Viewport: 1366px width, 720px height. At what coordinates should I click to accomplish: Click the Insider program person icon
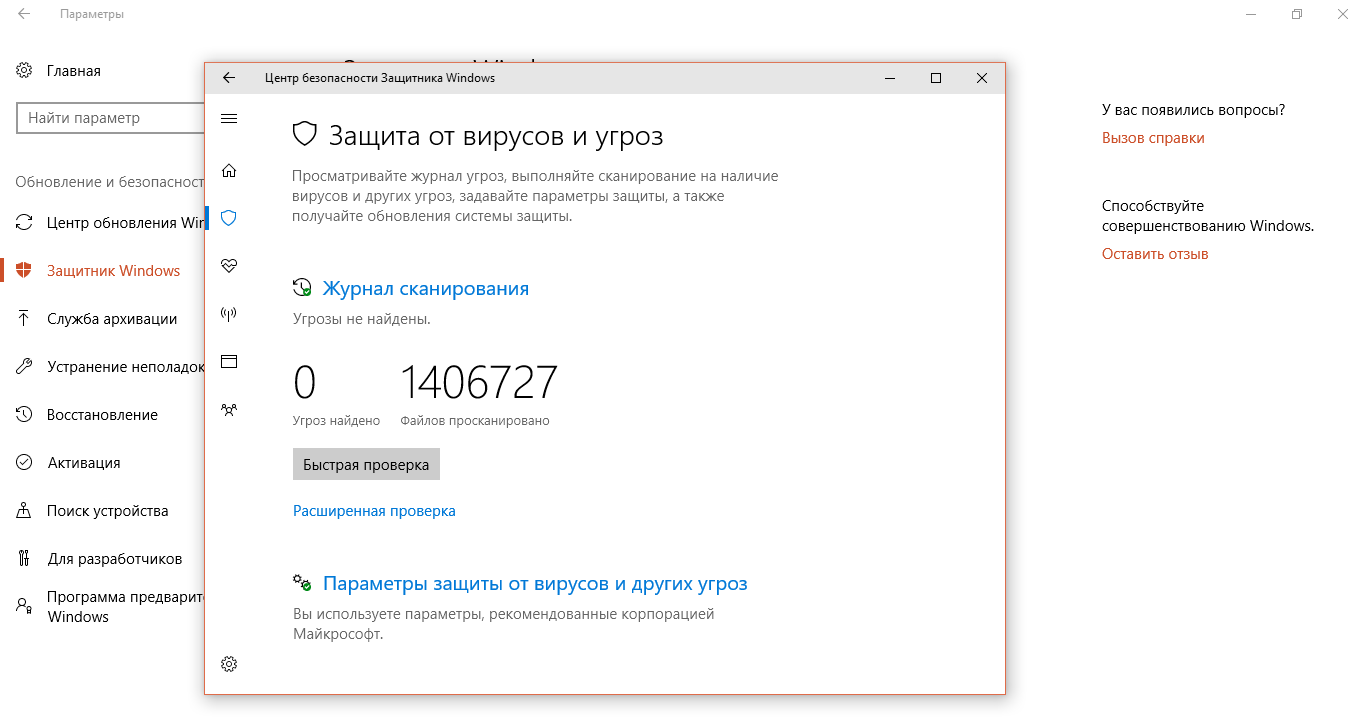point(24,606)
